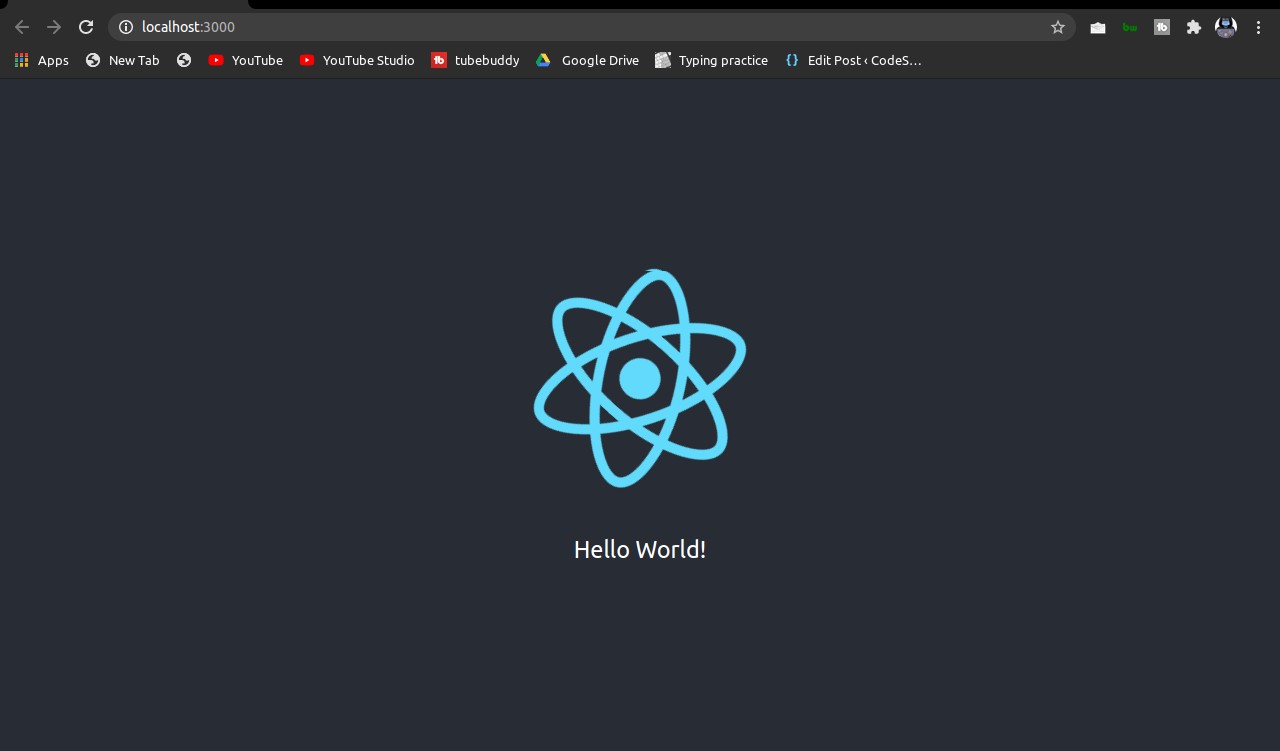
Task: Open the tubebuddy bookmark
Action: coord(476,60)
